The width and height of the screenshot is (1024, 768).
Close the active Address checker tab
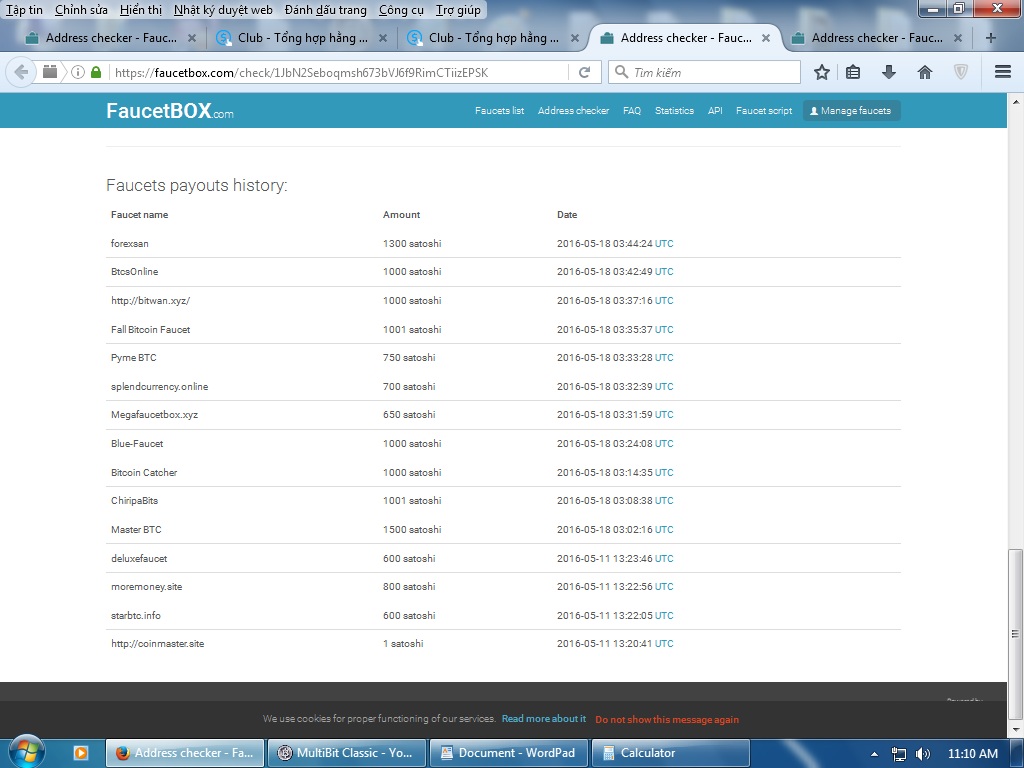(766, 39)
